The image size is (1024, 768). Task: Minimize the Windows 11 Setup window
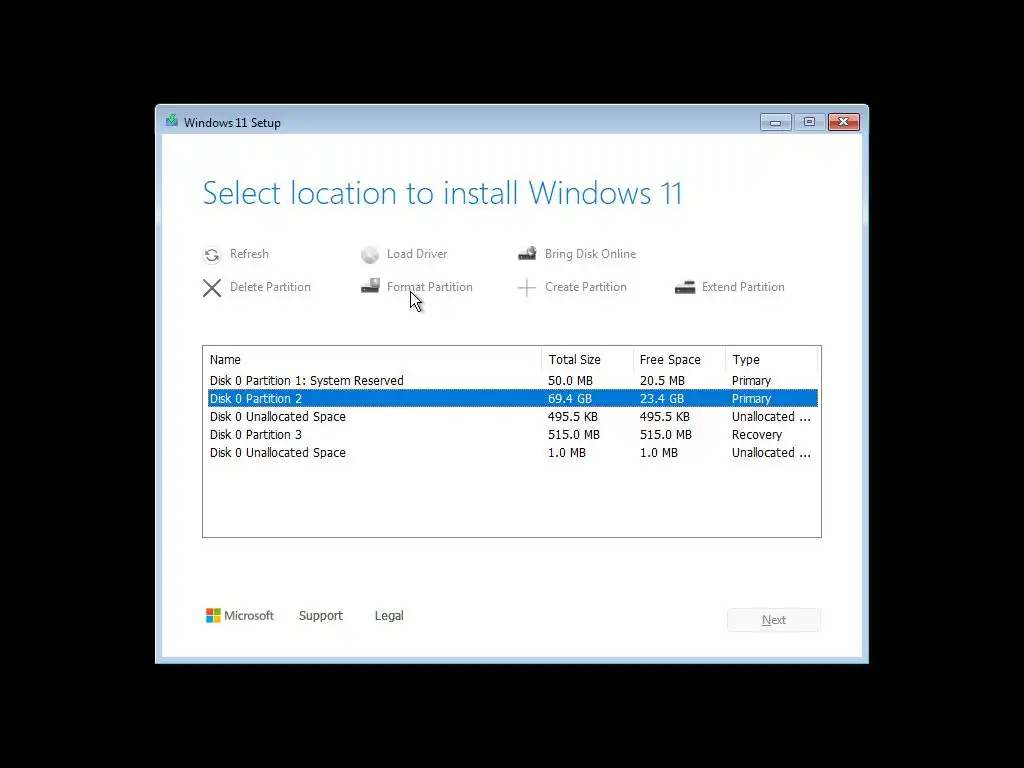click(x=775, y=122)
